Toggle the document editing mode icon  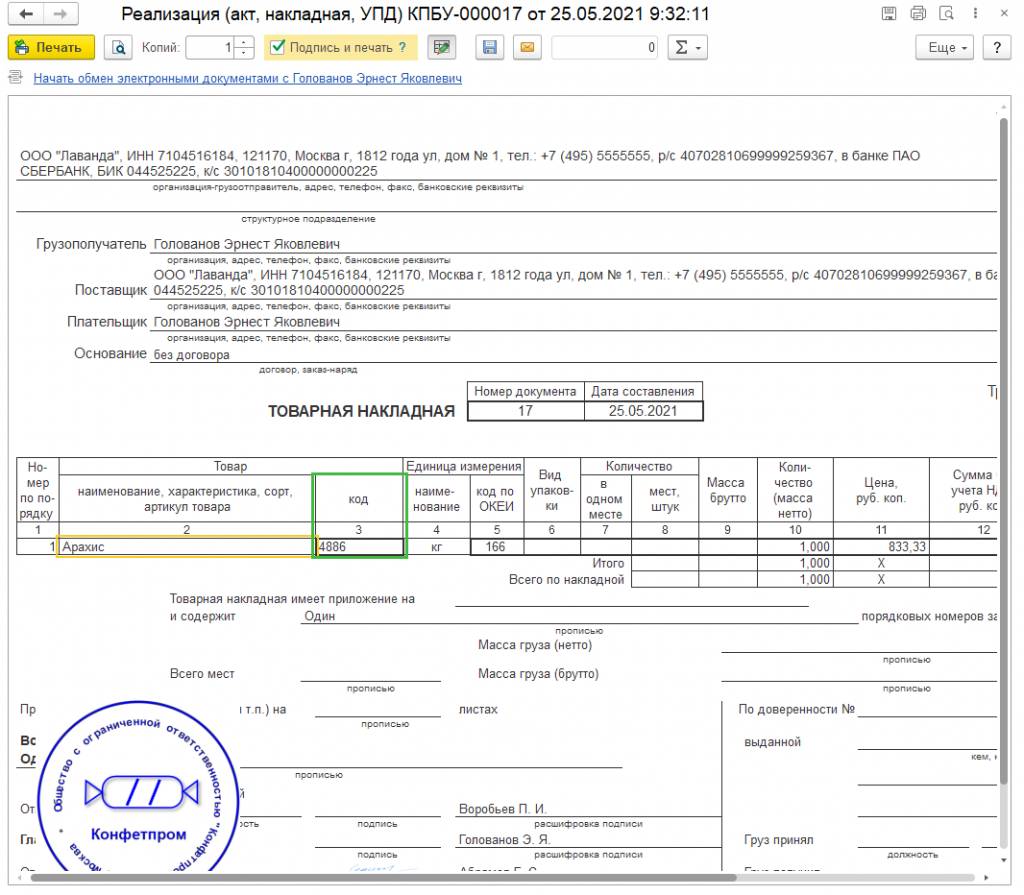[441, 48]
